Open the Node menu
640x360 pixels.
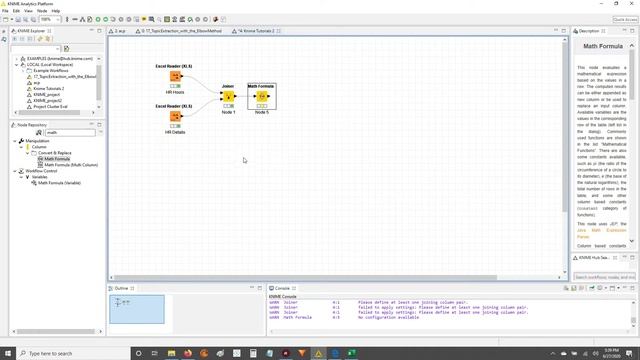point(42,11)
